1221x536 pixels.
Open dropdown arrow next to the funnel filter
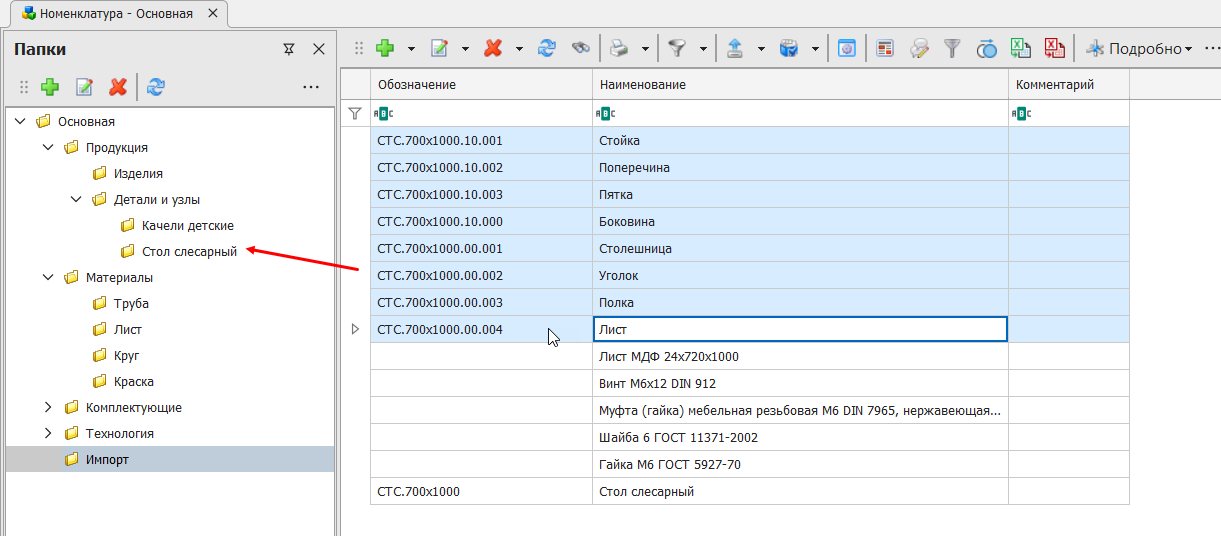coord(703,48)
